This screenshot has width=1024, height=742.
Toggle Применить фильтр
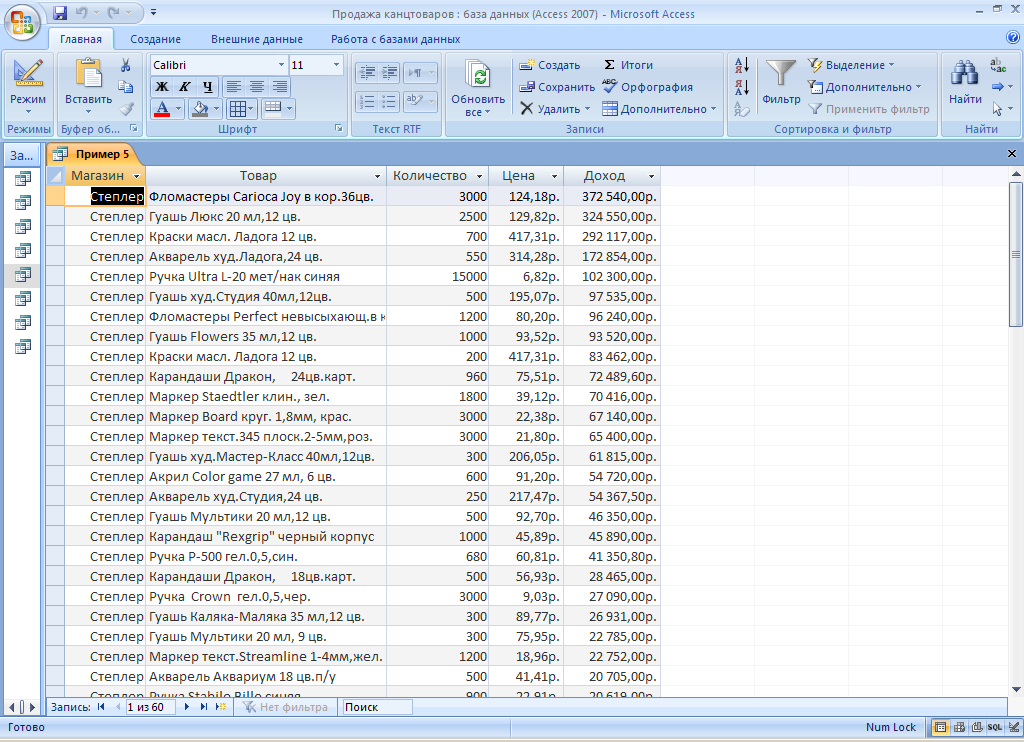click(x=869, y=109)
